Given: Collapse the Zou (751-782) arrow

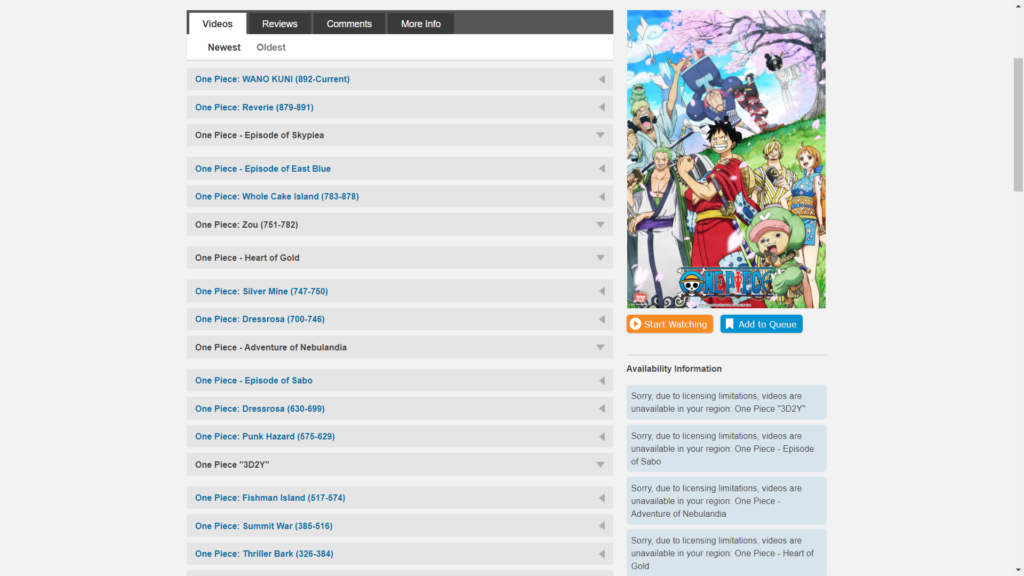Looking at the screenshot, I should (600, 225).
